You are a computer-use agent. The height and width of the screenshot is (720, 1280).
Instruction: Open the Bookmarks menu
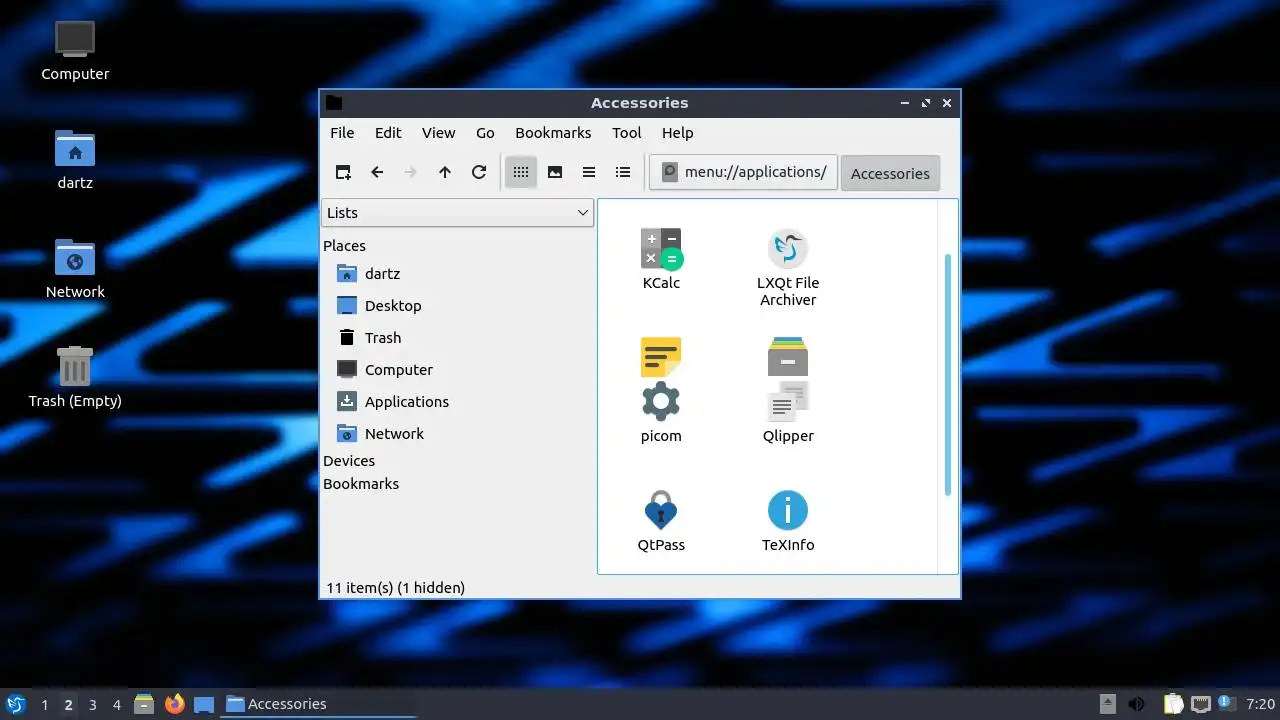click(x=553, y=133)
